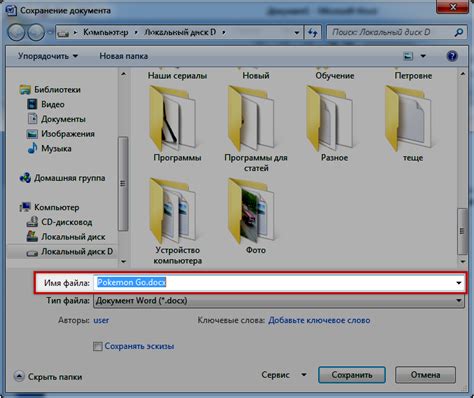Click the Back navigation arrow button

coord(16,33)
